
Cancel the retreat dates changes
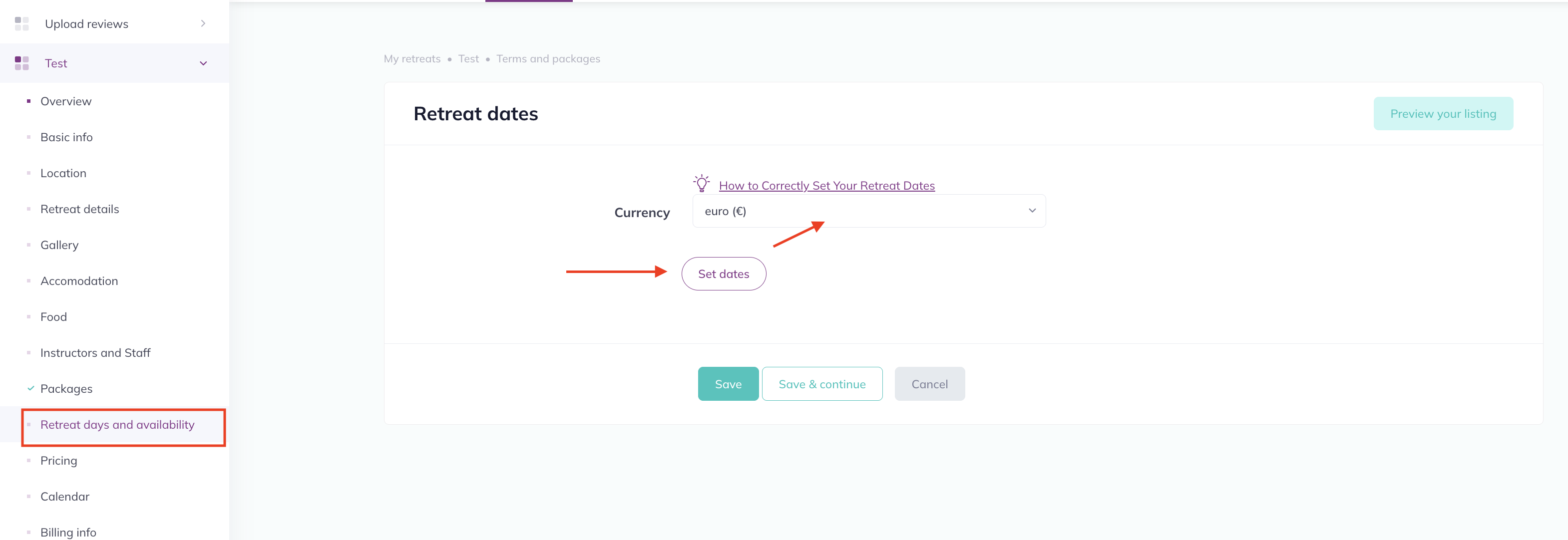pyautogui.click(x=929, y=384)
